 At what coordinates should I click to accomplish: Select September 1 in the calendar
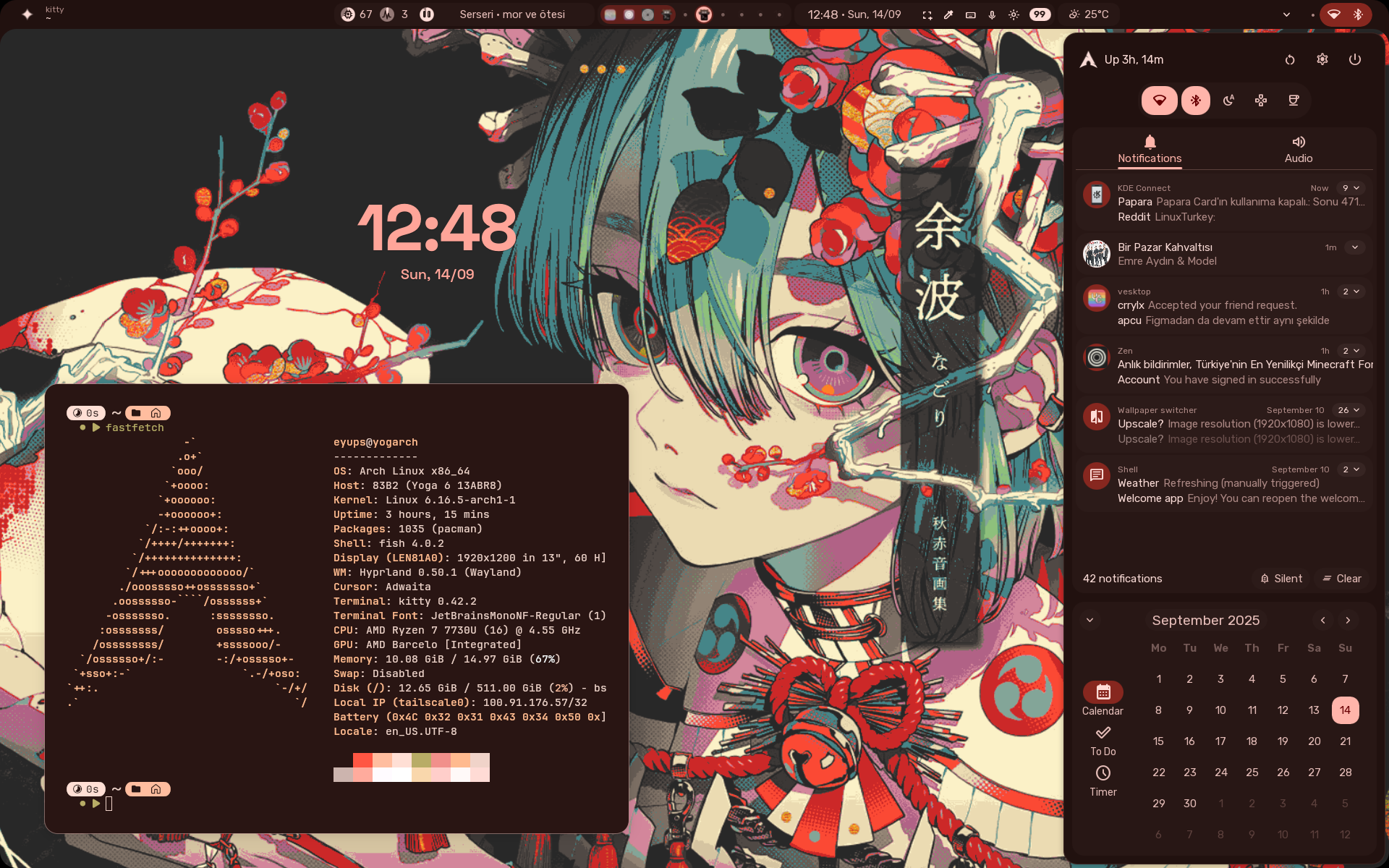[1159, 679]
